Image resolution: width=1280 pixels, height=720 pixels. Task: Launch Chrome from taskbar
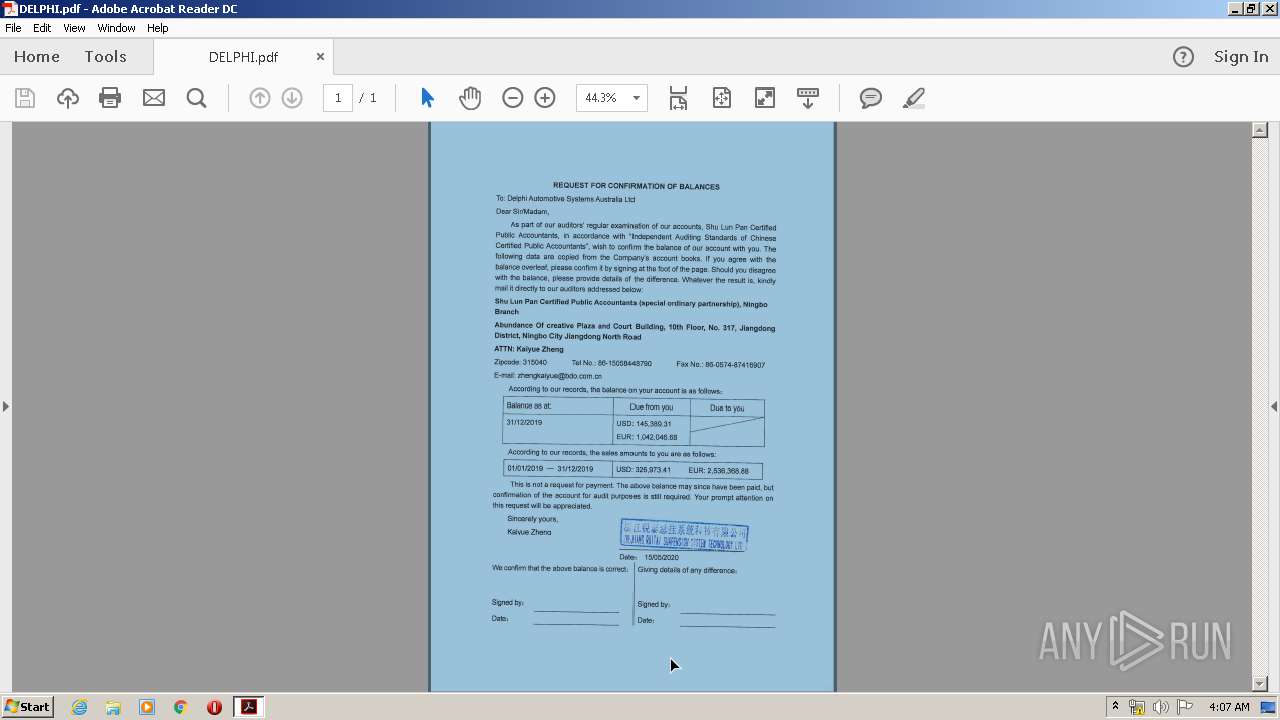click(181, 707)
